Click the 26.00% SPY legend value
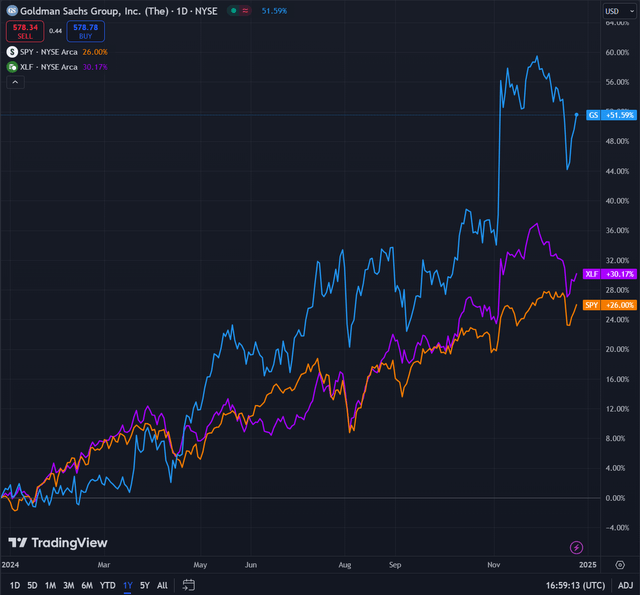 tap(95, 52)
